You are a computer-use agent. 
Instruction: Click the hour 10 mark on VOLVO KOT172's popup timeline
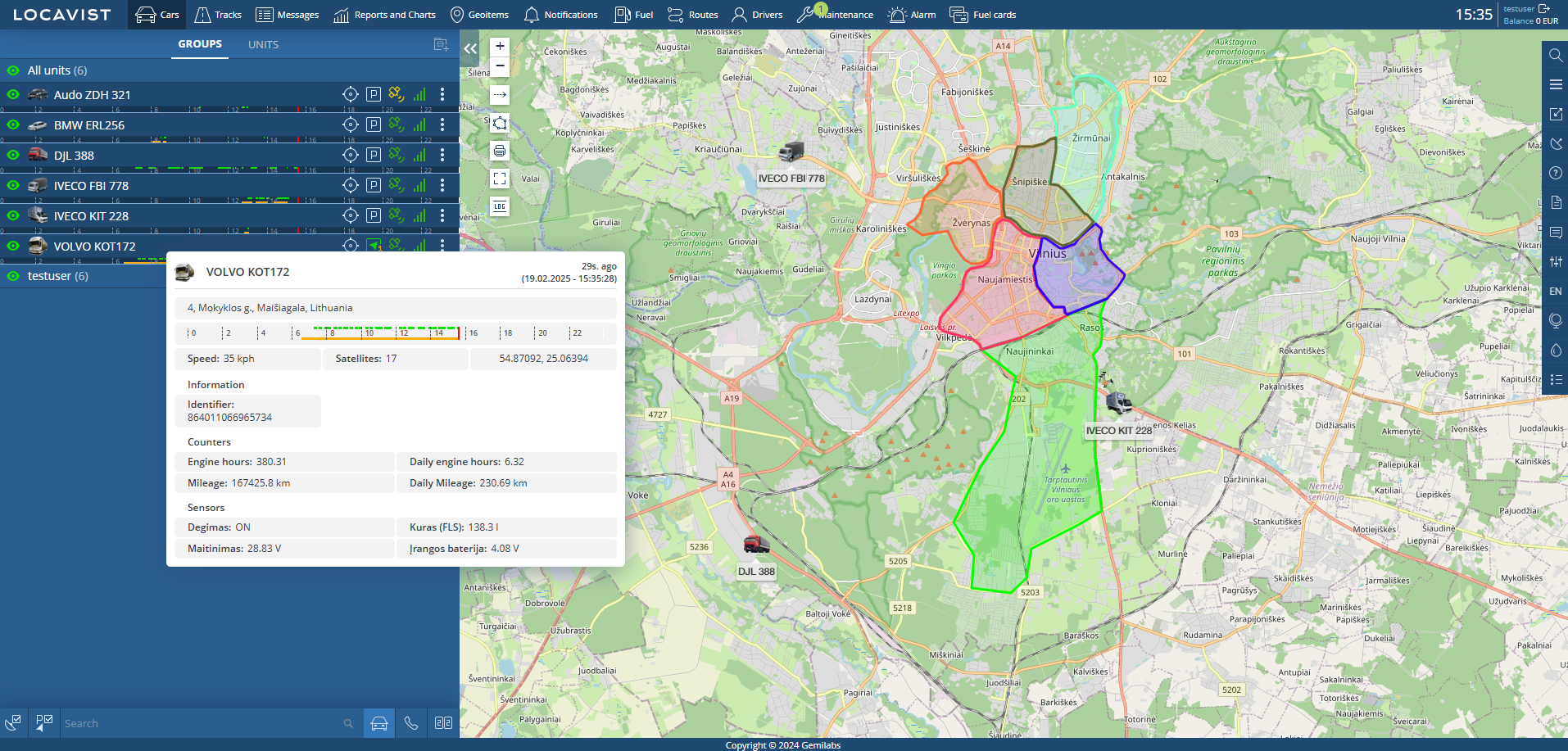click(x=368, y=333)
